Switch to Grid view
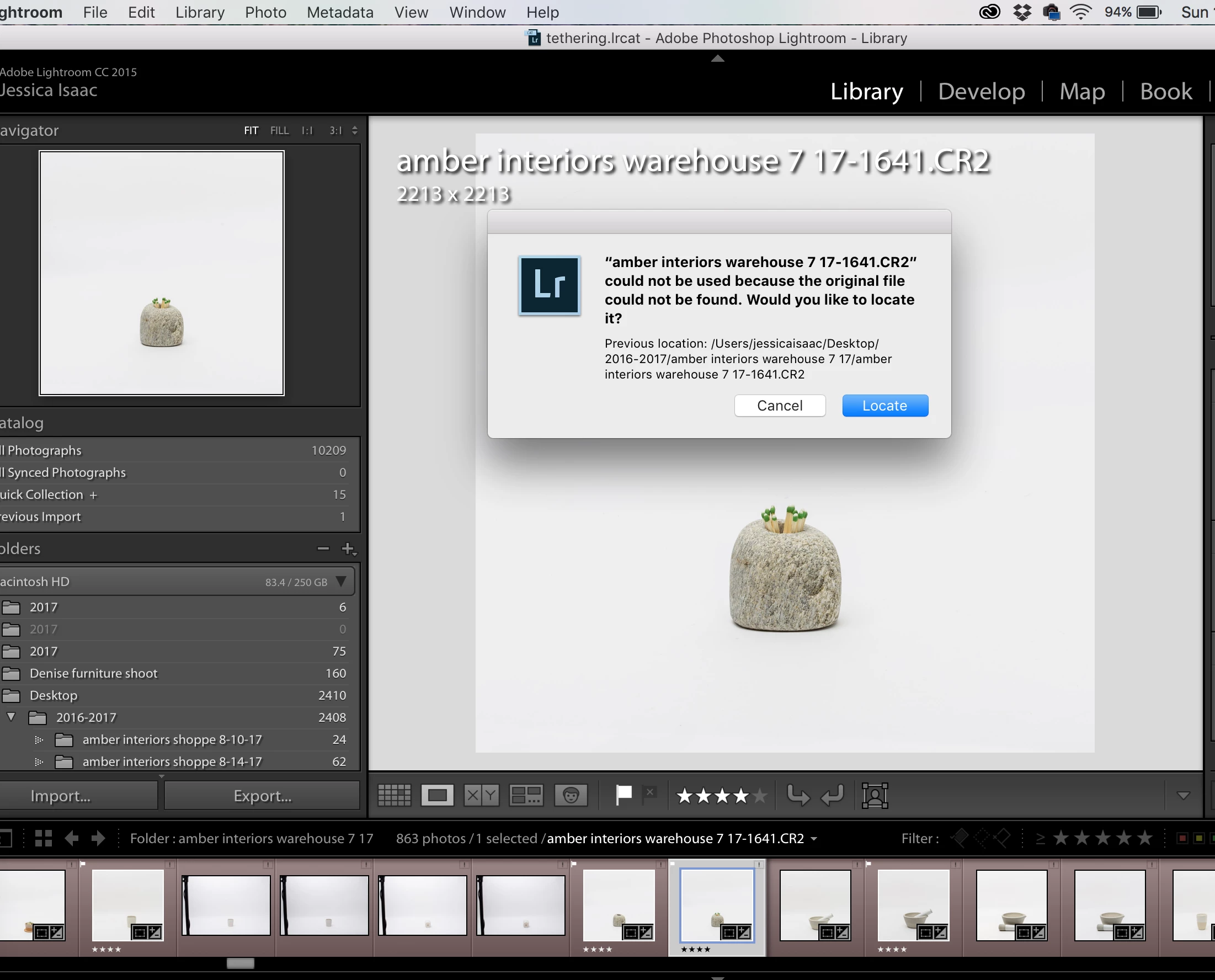1215x980 pixels. click(x=394, y=795)
